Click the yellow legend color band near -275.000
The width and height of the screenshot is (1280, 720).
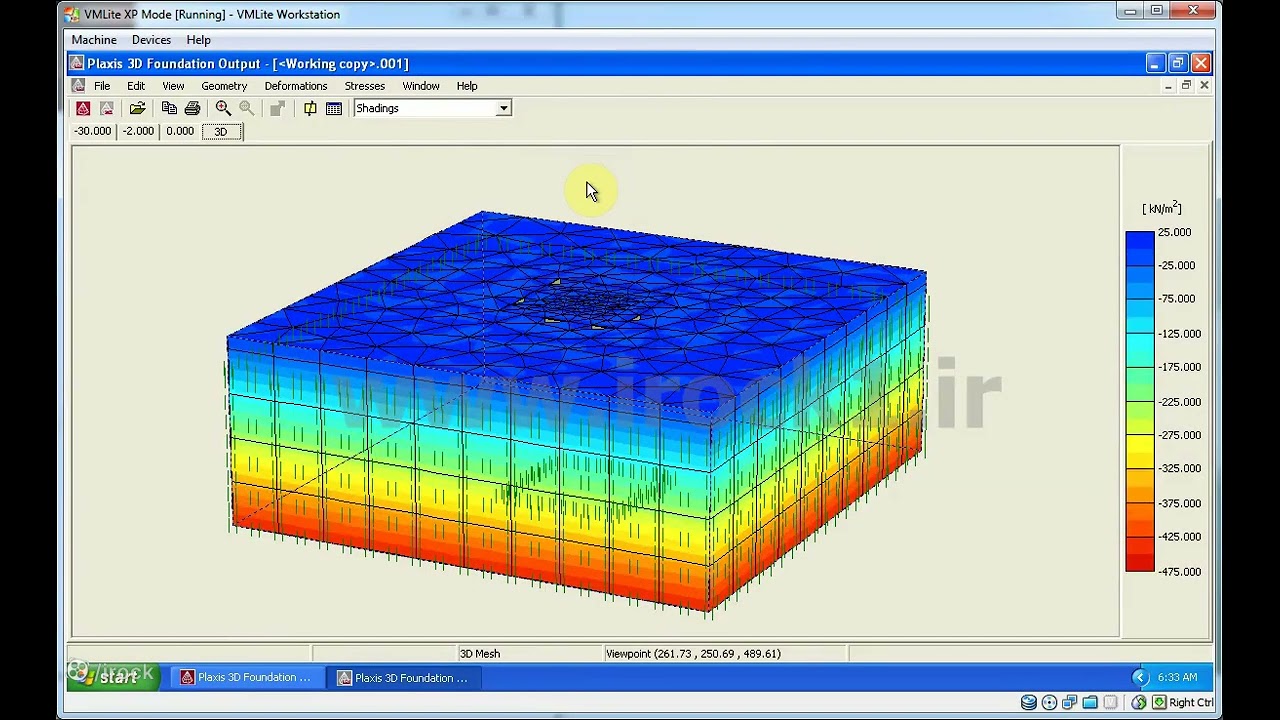tap(1140, 443)
